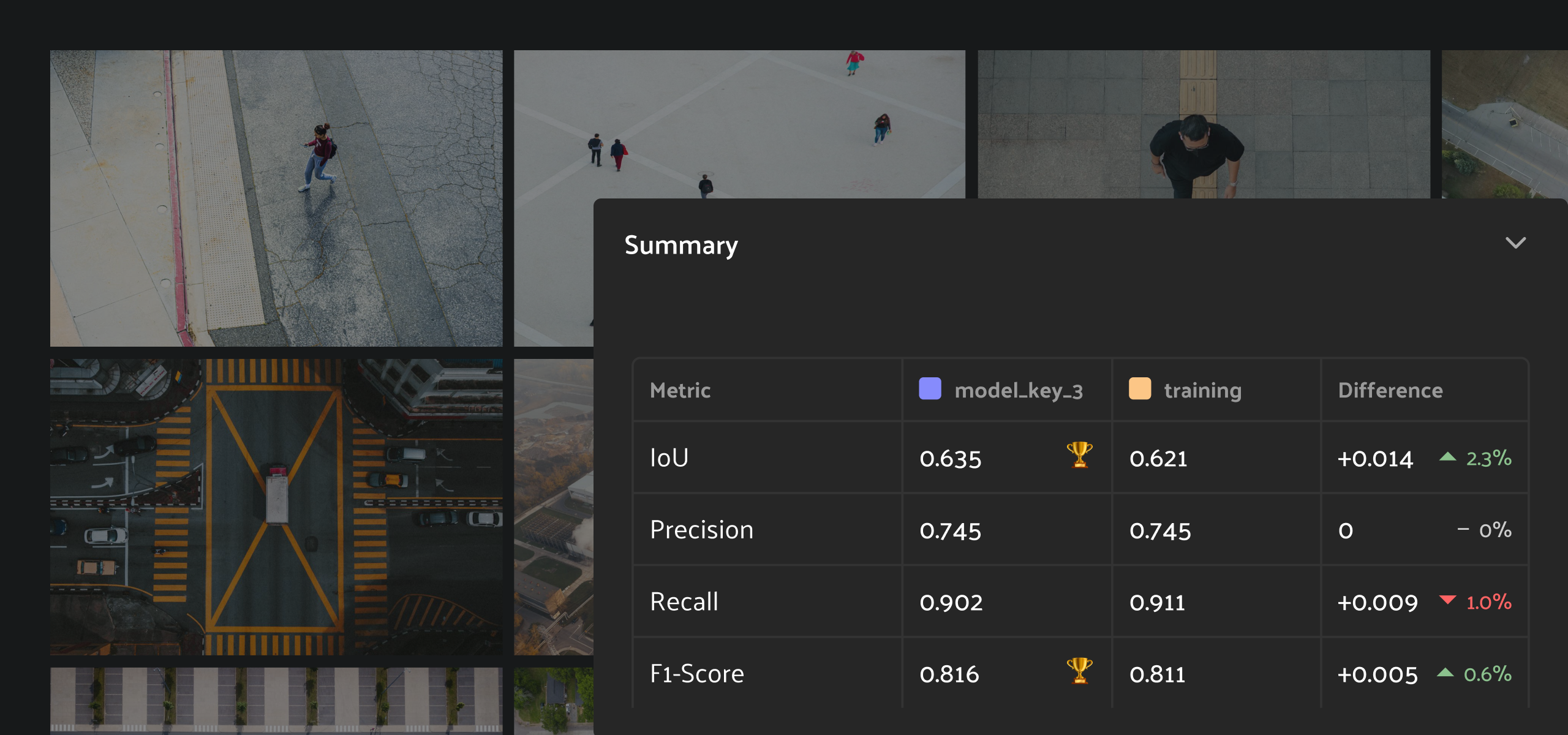This screenshot has height=735, width=1568.
Task: Click the red down arrow for Recall
Action: click(x=1447, y=600)
